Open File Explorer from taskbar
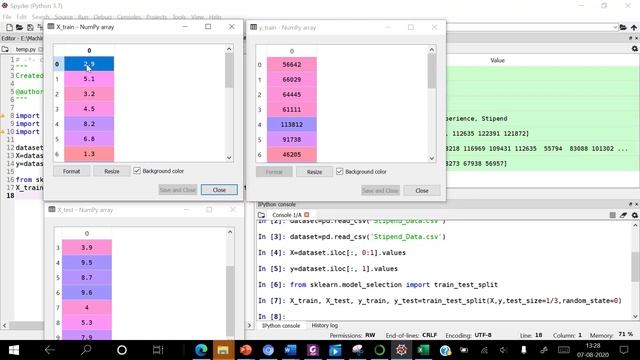Image resolution: width=640 pixels, height=360 pixels. tap(223, 350)
